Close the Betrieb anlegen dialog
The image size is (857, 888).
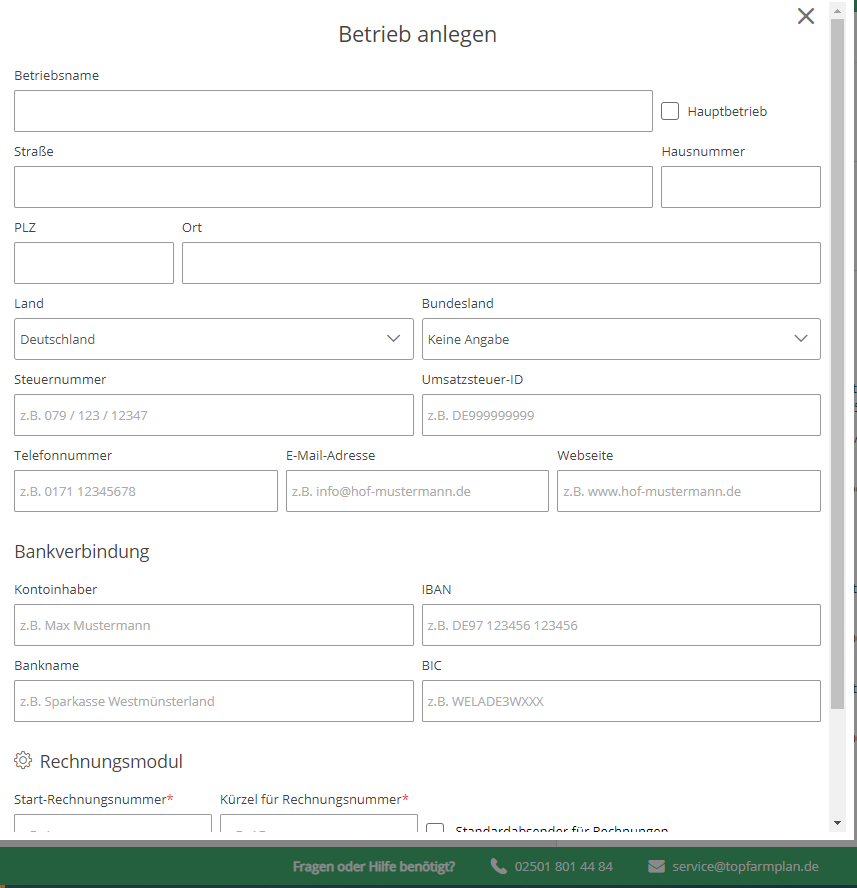805,16
